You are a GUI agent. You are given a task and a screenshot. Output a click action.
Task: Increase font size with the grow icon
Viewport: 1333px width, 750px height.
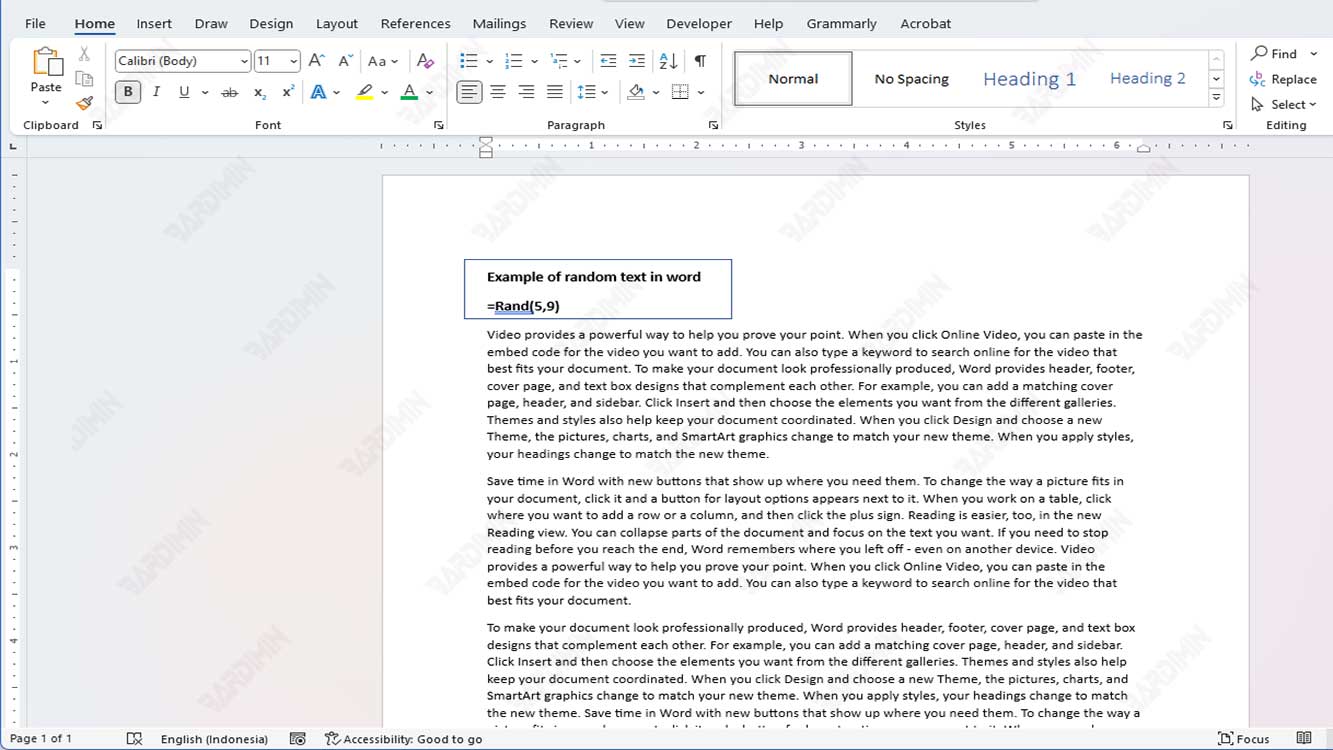click(316, 61)
